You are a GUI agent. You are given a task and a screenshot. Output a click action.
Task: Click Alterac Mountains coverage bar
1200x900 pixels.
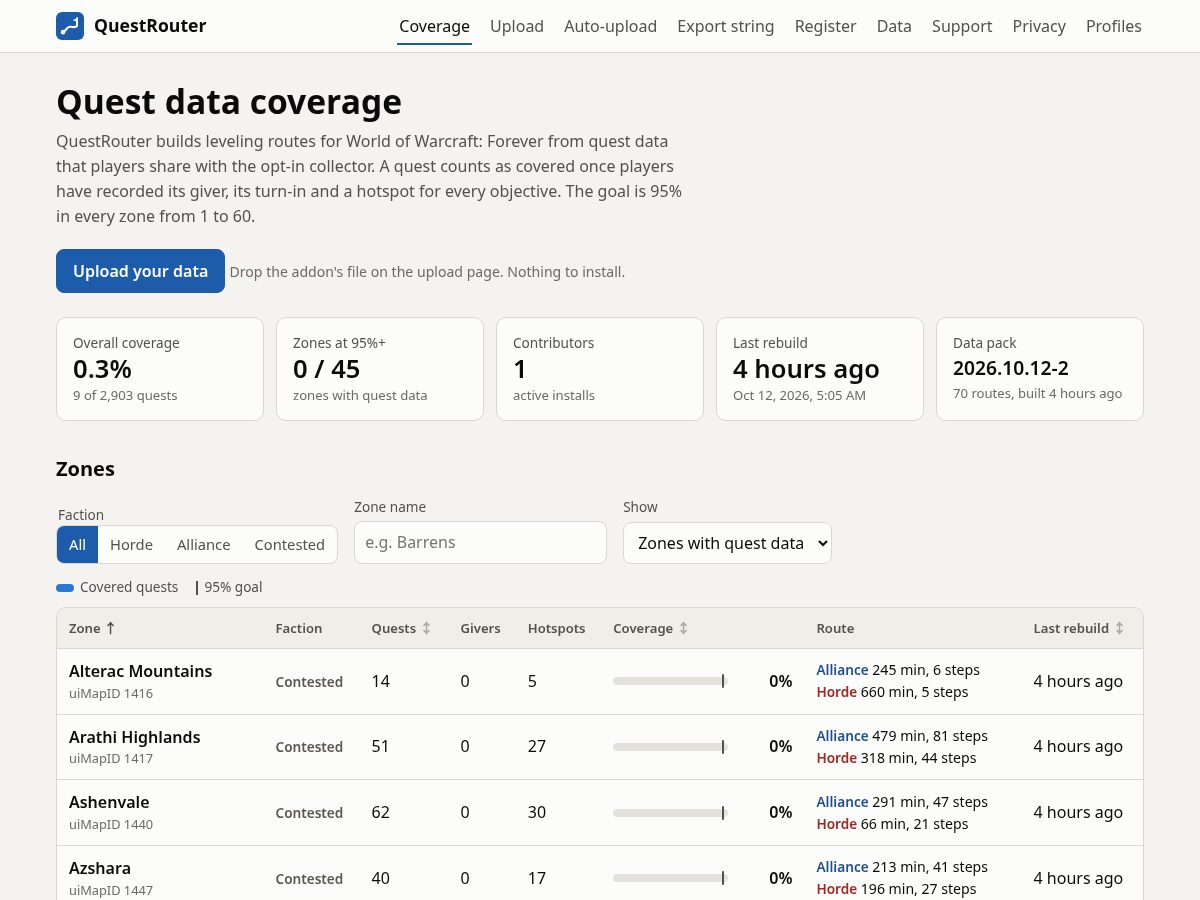670,681
